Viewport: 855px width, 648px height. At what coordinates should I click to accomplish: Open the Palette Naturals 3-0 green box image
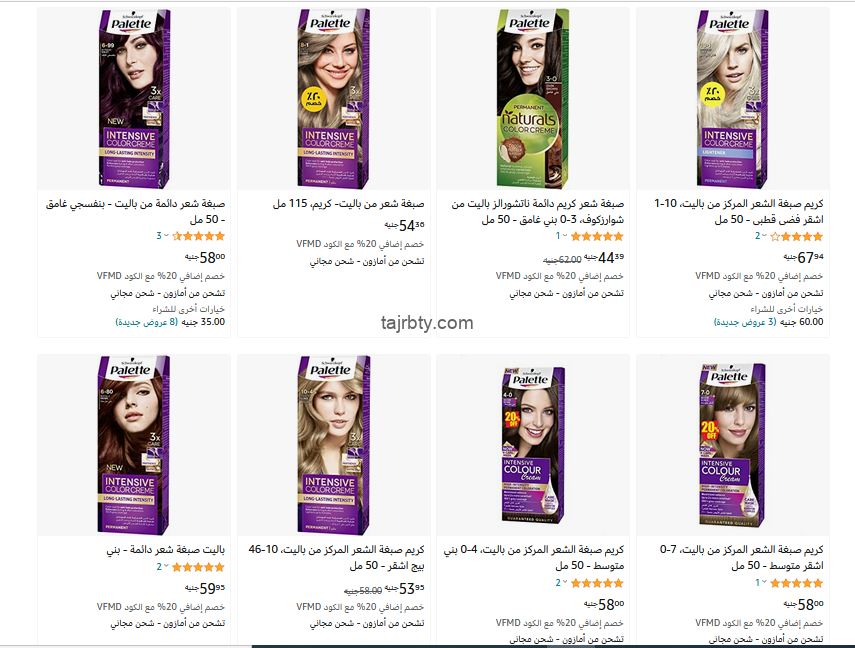[x=533, y=98]
